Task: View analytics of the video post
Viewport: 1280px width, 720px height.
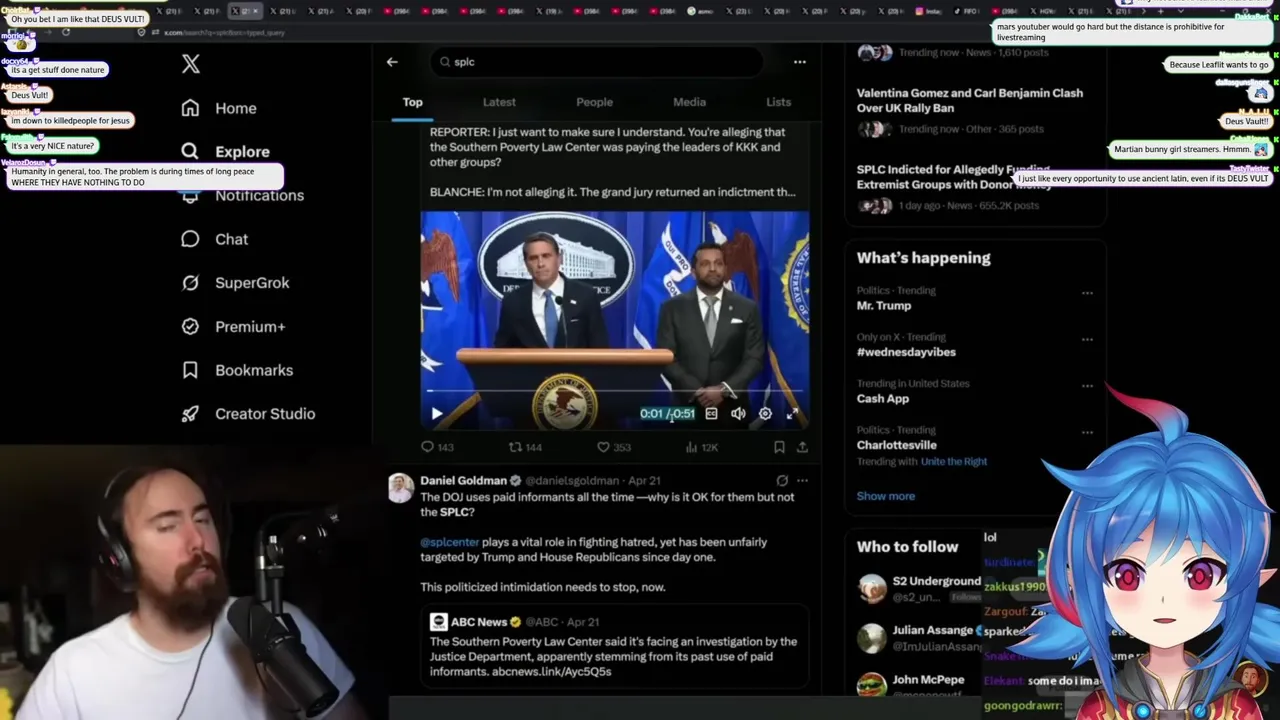Action: point(702,447)
